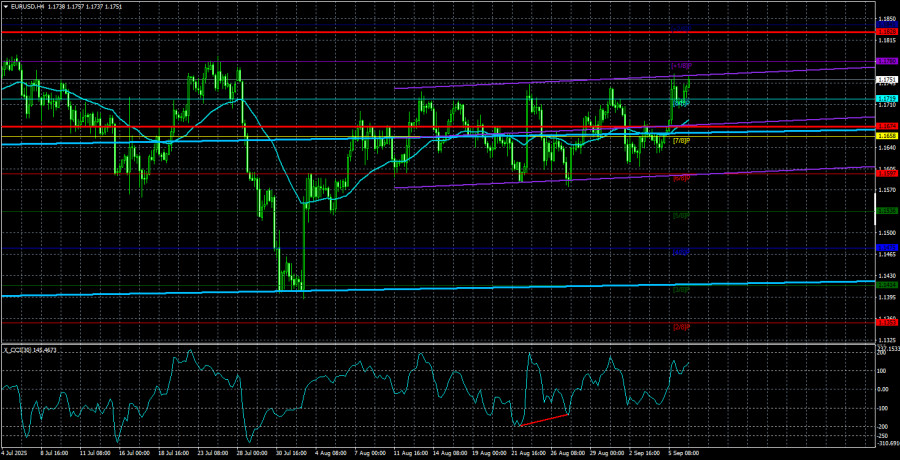Click the thick red horizontal line at 1.1828
900x460 pixels.
[x=400, y=32]
